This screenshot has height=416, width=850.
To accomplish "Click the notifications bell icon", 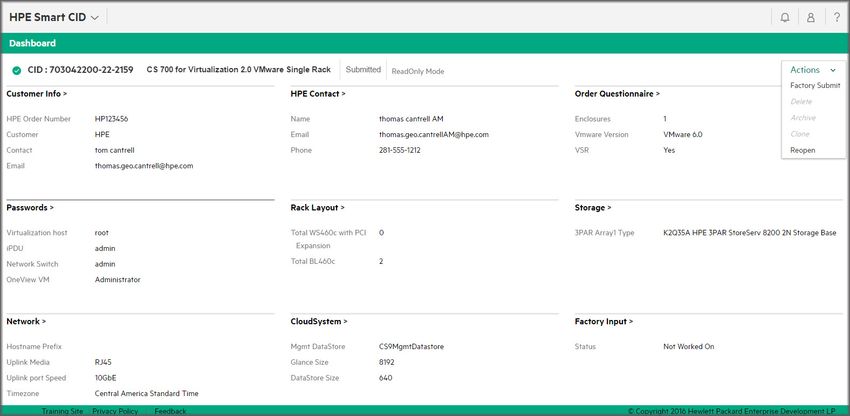I will [x=785, y=18].
